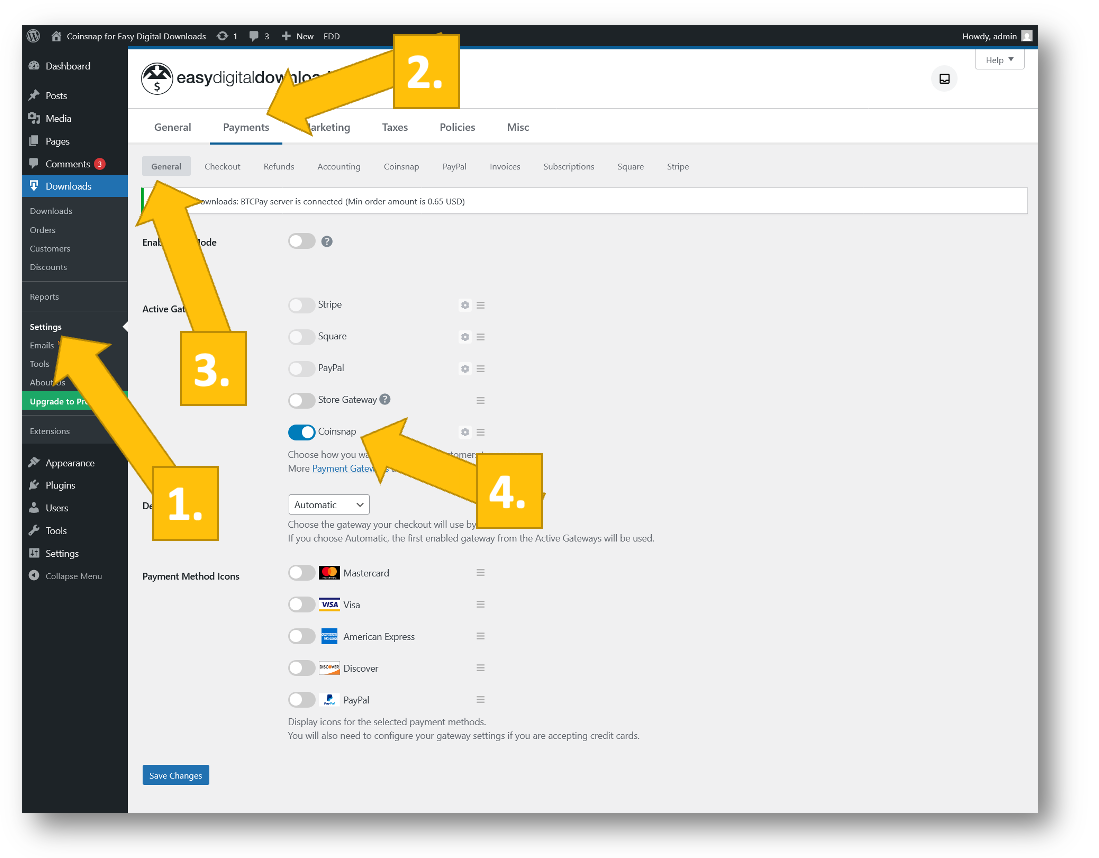Enable the American Express icon toggle
Viewport: 1099px width, 858px height.
point(301,636)
